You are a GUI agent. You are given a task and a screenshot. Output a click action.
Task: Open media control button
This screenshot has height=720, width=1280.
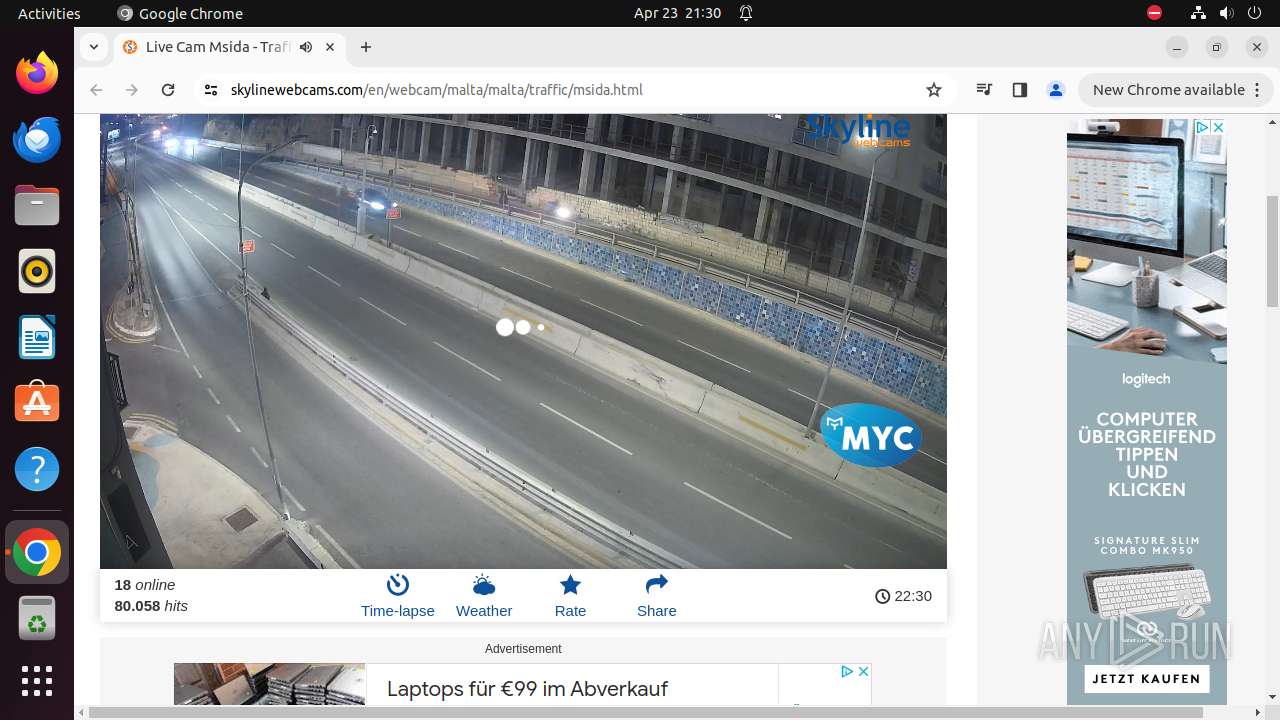click(x=984, y=90)
